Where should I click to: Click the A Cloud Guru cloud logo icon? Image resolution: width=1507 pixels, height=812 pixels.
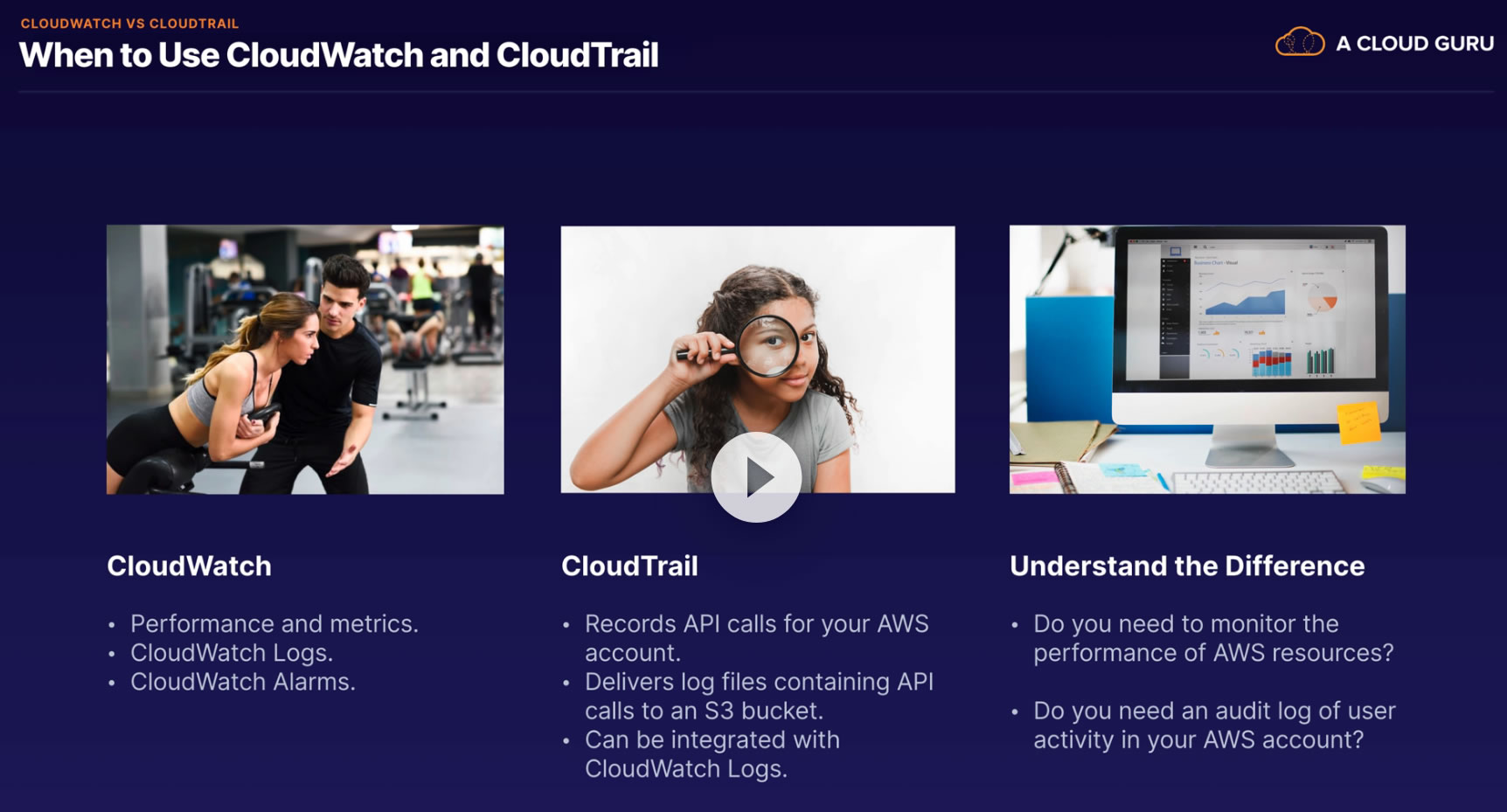click(1300, 42)
